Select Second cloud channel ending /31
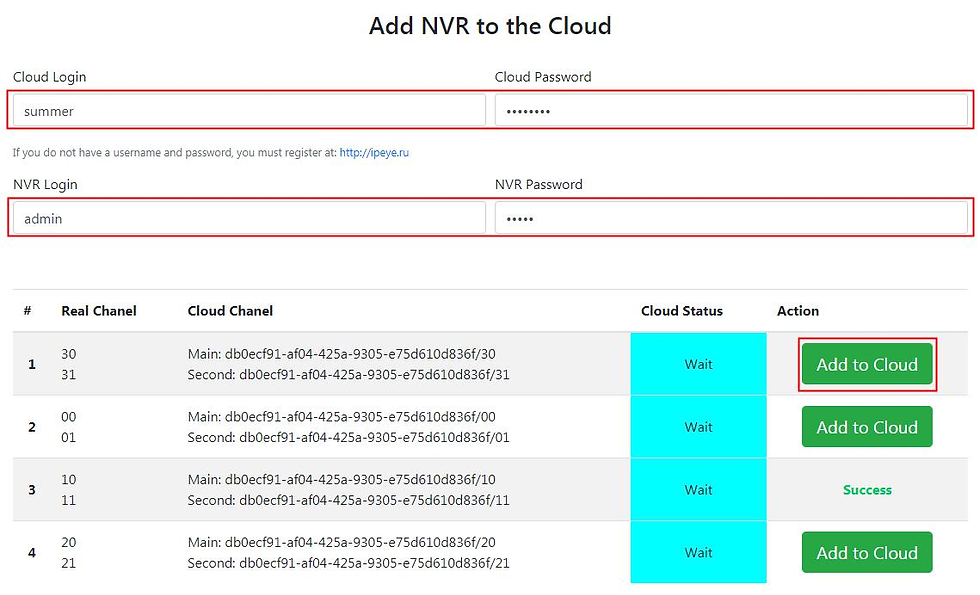The height and width of the screenshot is (595, 980). [348, 374]
